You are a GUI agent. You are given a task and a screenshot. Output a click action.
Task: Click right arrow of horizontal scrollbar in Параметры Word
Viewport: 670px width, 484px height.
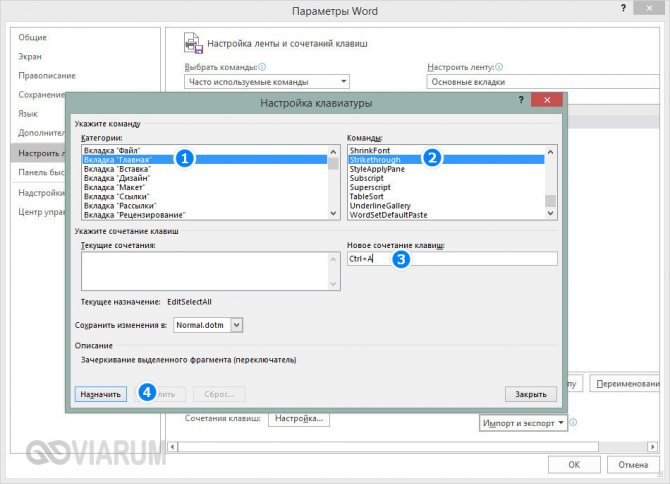(x=652, y=447)
